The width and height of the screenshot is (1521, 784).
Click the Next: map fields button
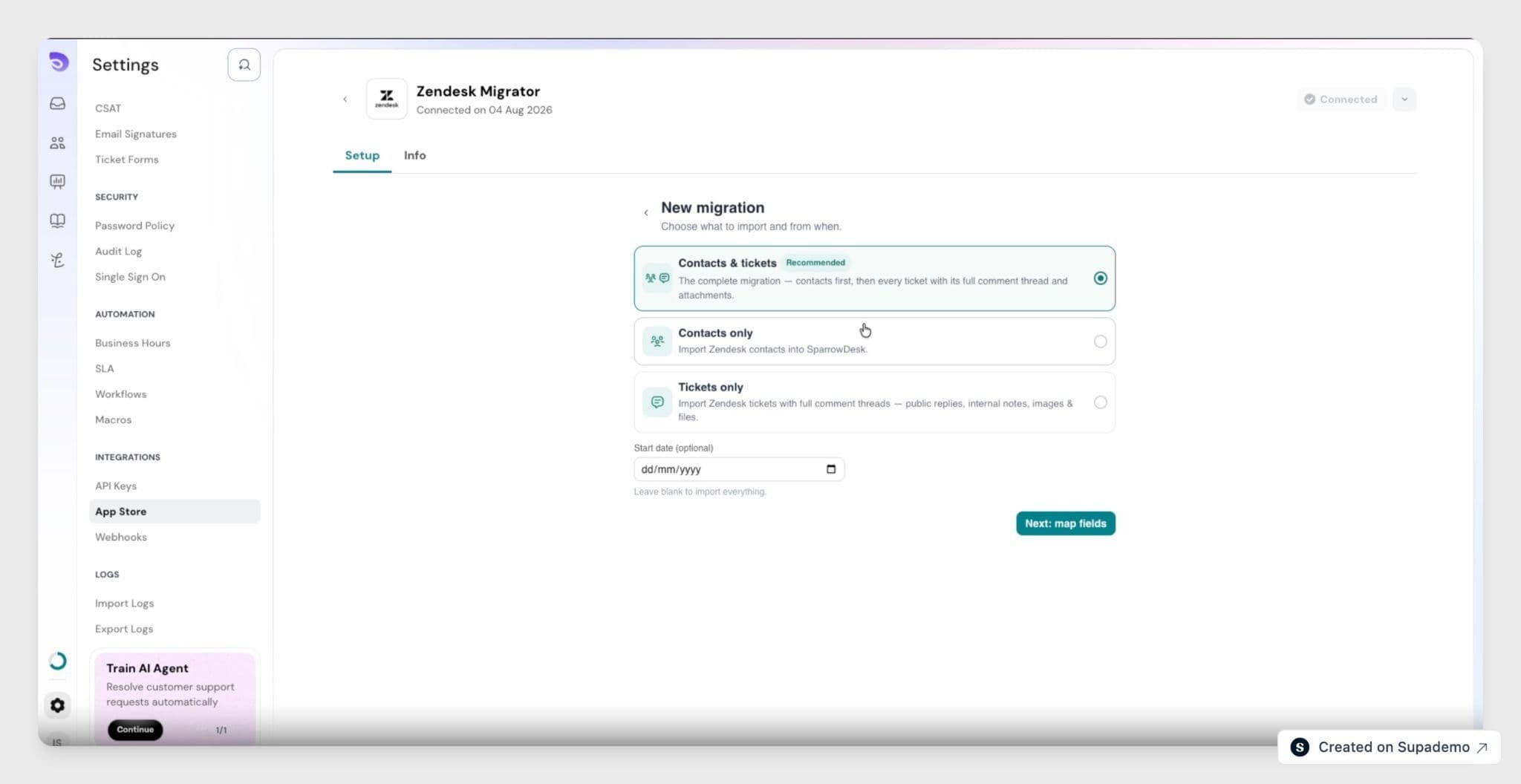click(x=1066, y=523)
